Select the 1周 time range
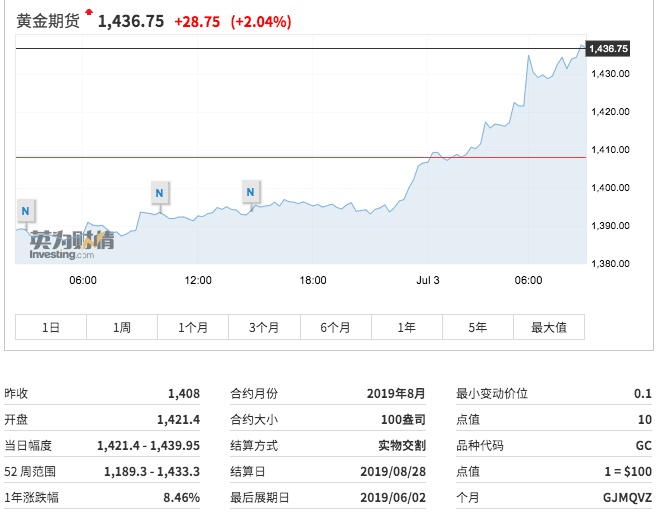The height and width of the screenshot is (520, 659). click(122, 327)
